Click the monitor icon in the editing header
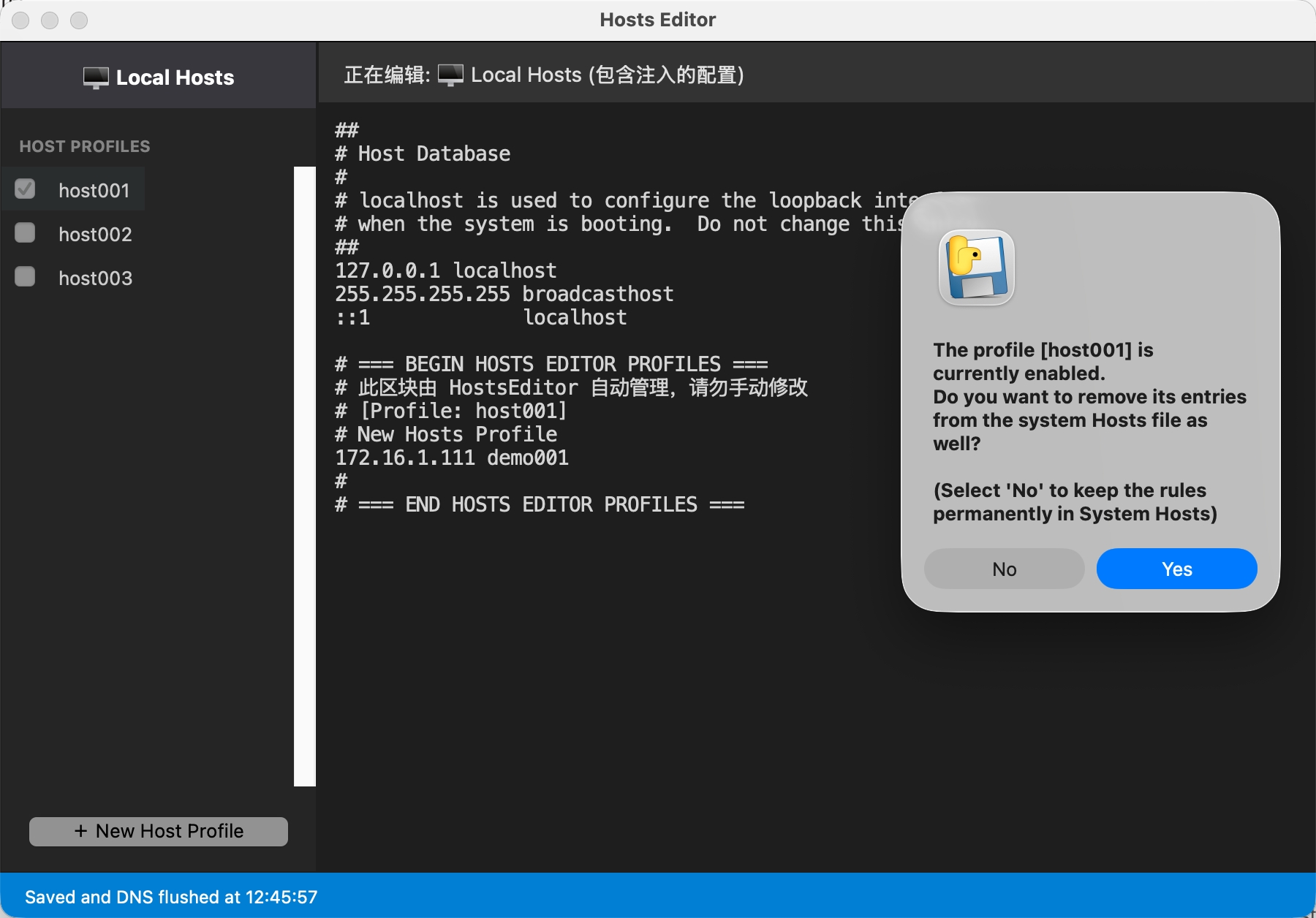 click(x=450, y=75)
